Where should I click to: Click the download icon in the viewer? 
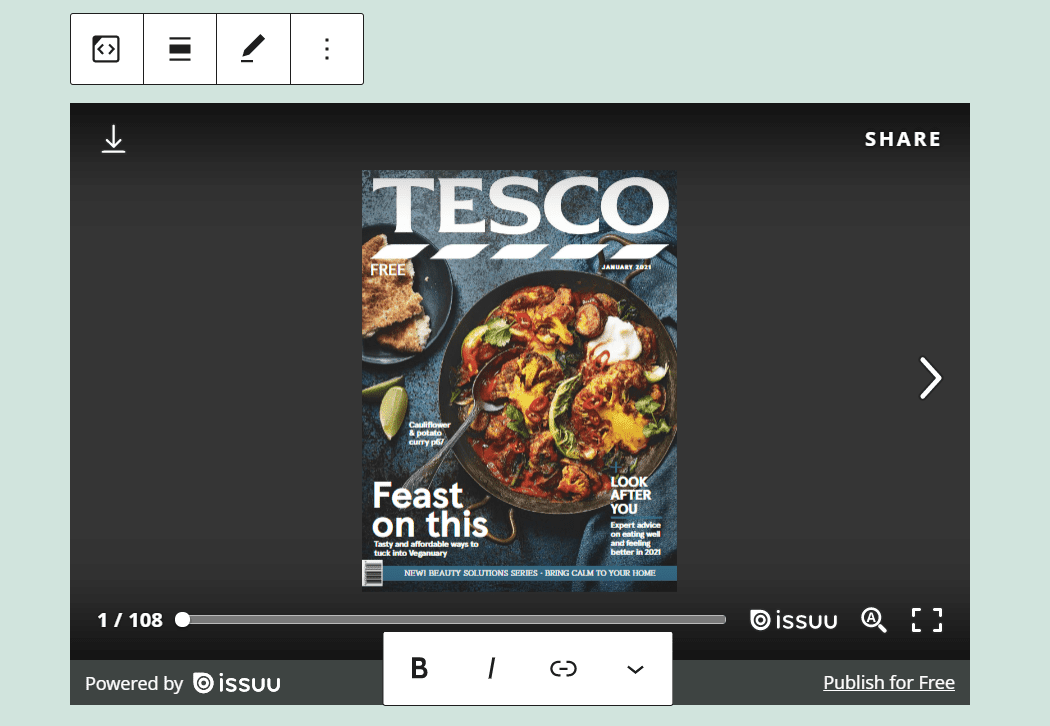point(113,139)
